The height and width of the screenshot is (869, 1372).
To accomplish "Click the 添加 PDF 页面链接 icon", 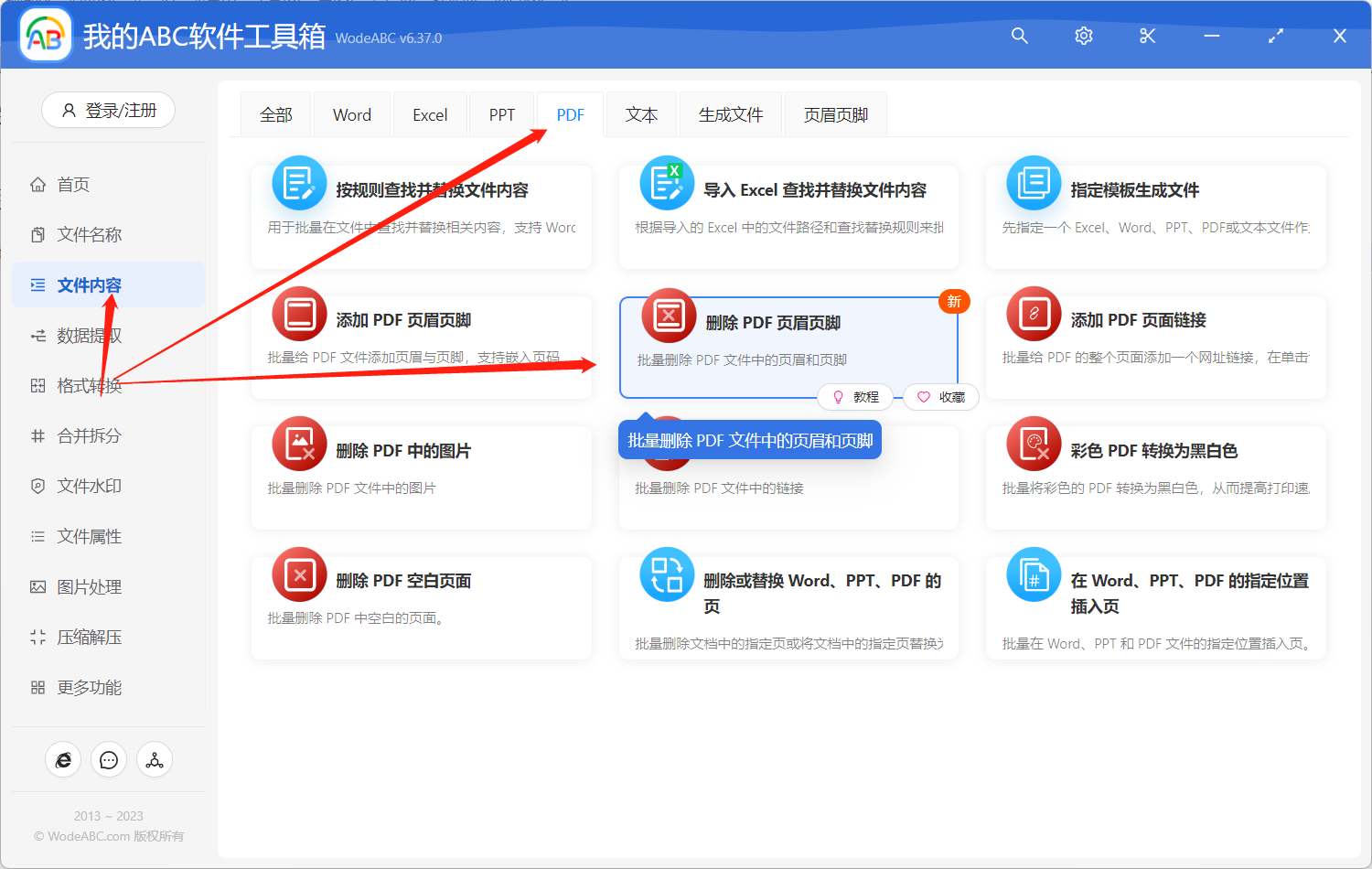I will click(x=1034, y=314).
